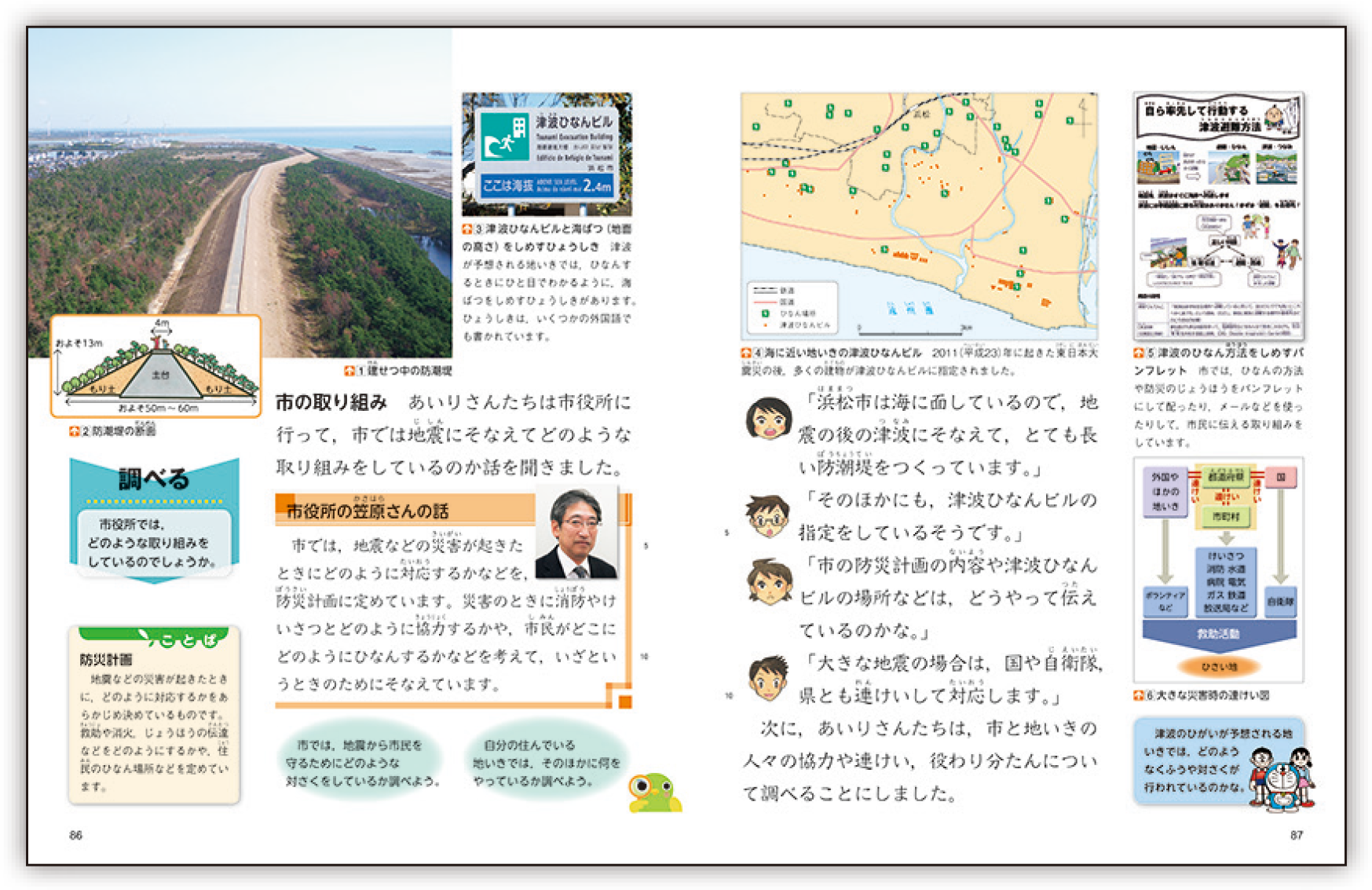Click the figure 6 marker for 大きな災害時の連けい図
The height and width of the screenshot is (890, 1372).
1139,695
